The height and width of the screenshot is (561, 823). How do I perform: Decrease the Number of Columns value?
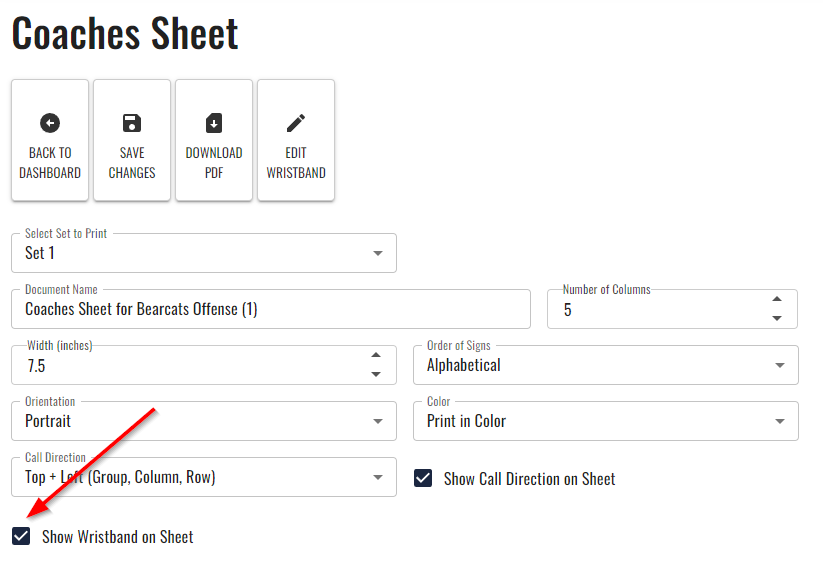pos(777,318)
